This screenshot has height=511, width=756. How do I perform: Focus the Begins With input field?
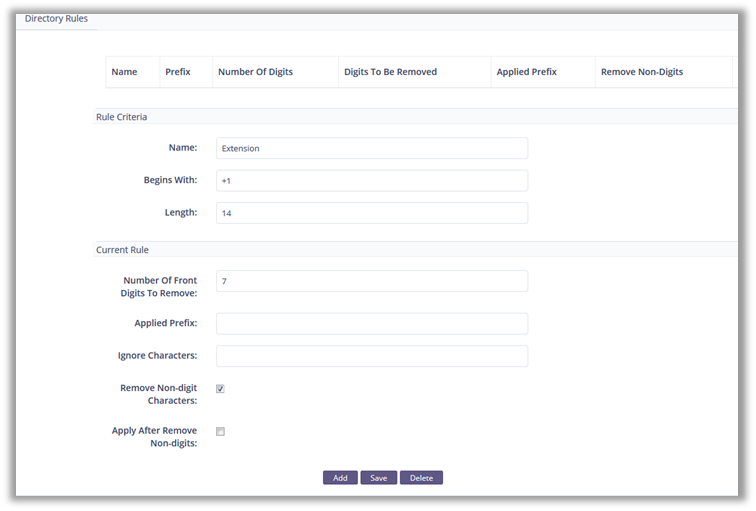tap(372, 181)
